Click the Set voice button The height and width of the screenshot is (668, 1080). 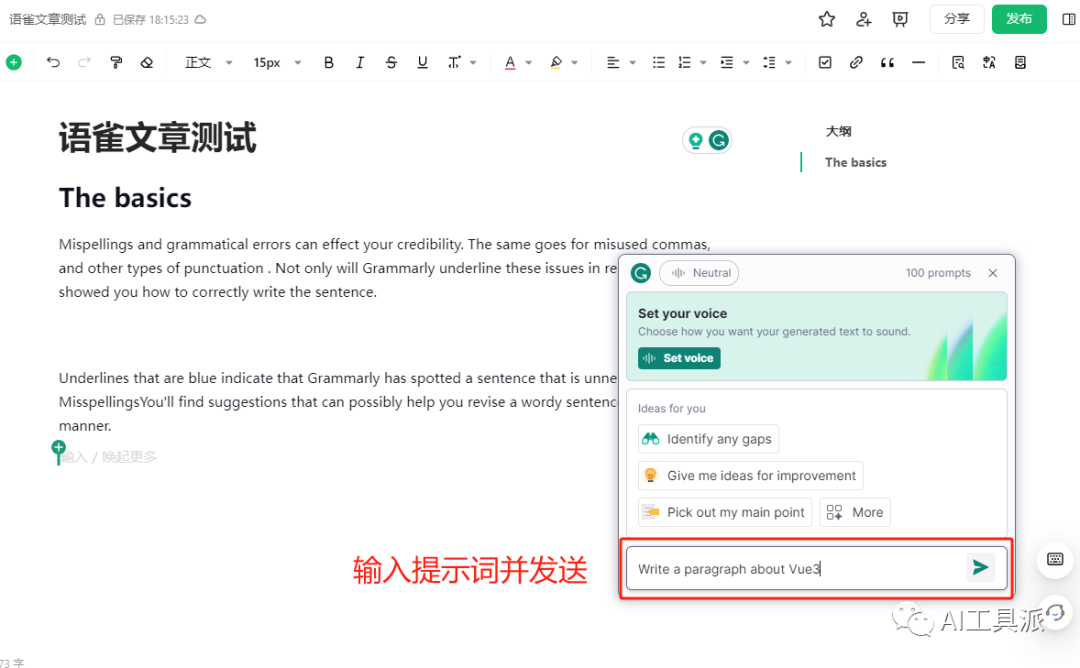pos(679,358)
